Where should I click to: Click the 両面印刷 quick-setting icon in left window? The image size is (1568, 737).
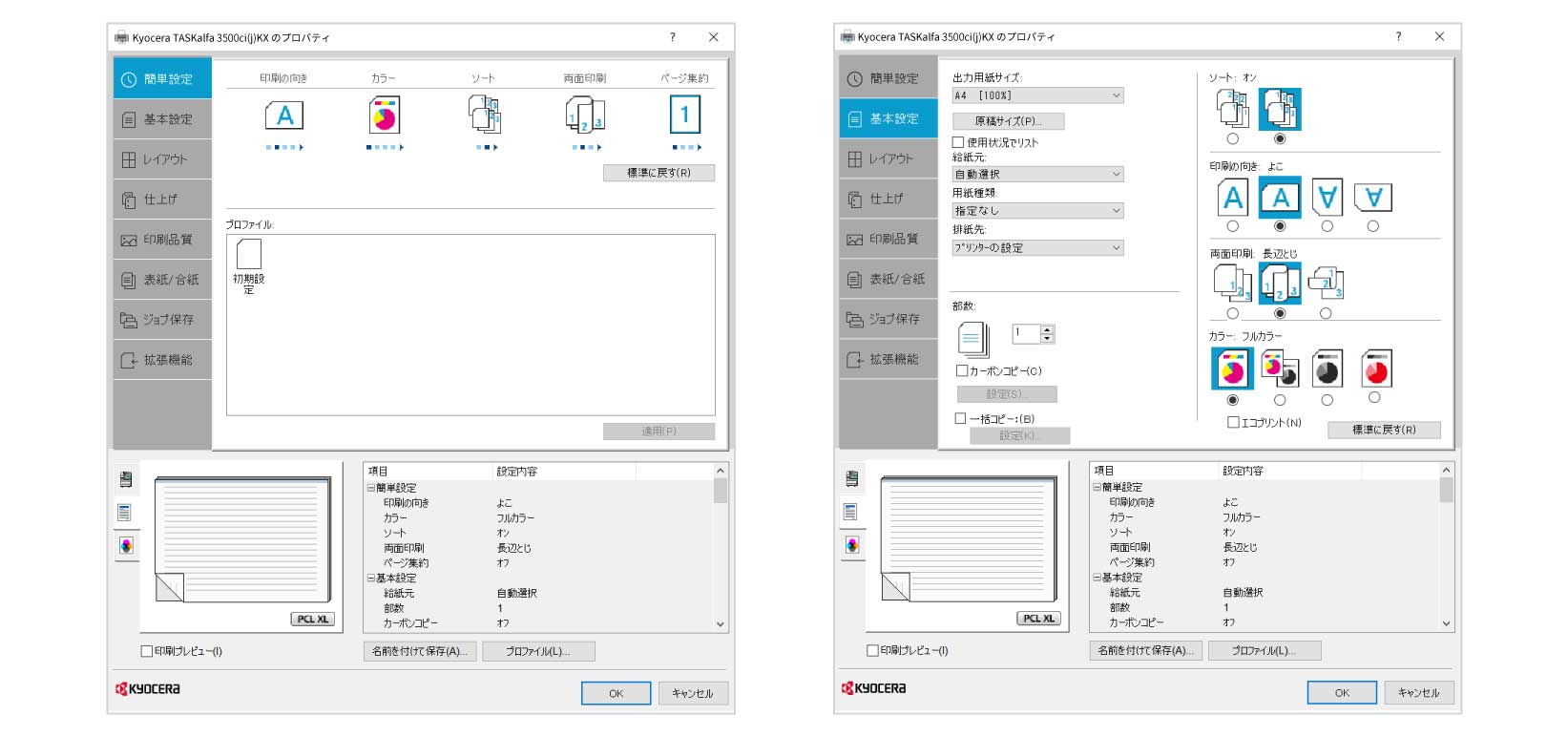point(585,115)
